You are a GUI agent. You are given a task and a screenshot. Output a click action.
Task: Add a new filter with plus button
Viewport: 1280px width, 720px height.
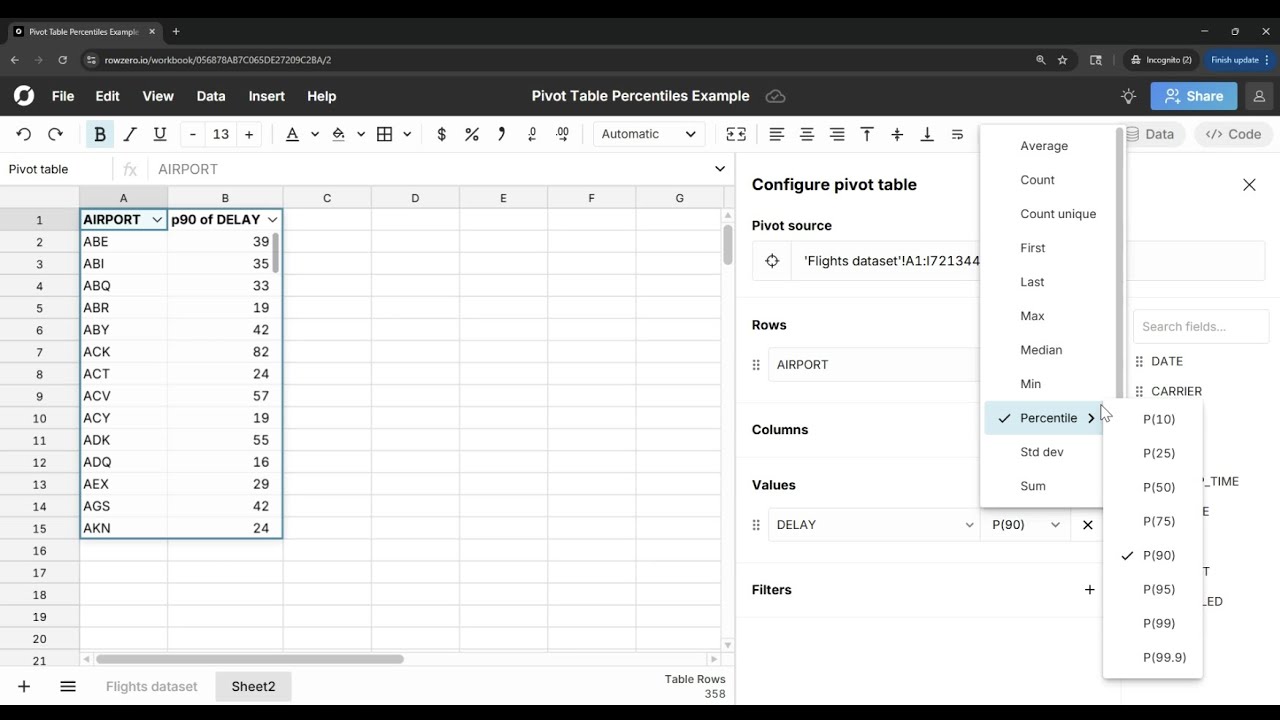[1090, 590]
